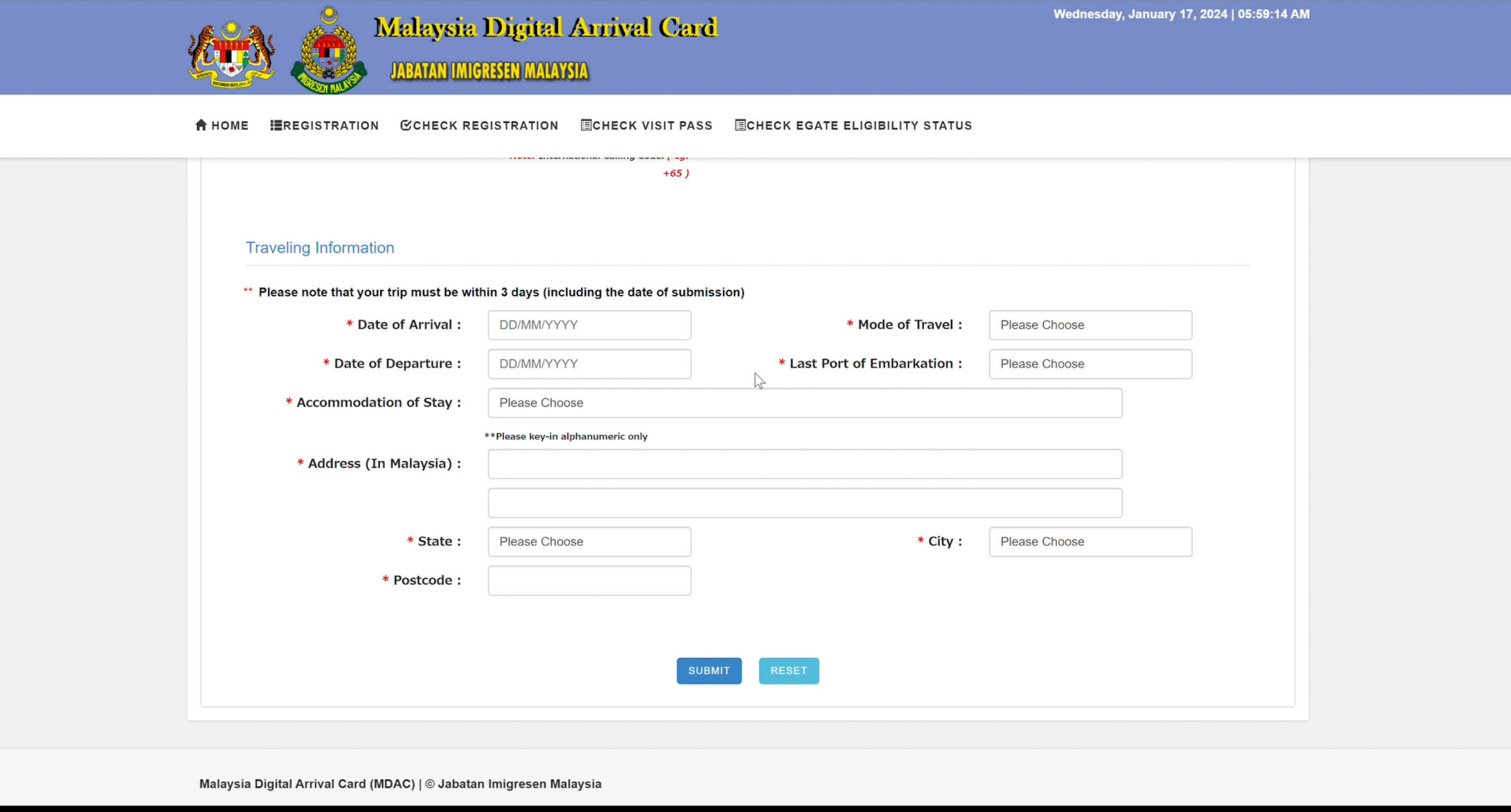Click the Check Visit Pass document icon
Viewport: 1511px width, 812px height.
(585, 125)
